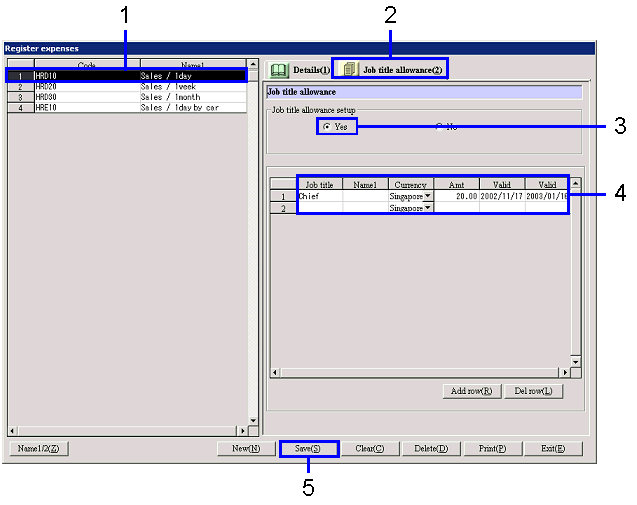Open Currency dropdown in row 1
637x505 pixels.
click(x=428, y=197)
